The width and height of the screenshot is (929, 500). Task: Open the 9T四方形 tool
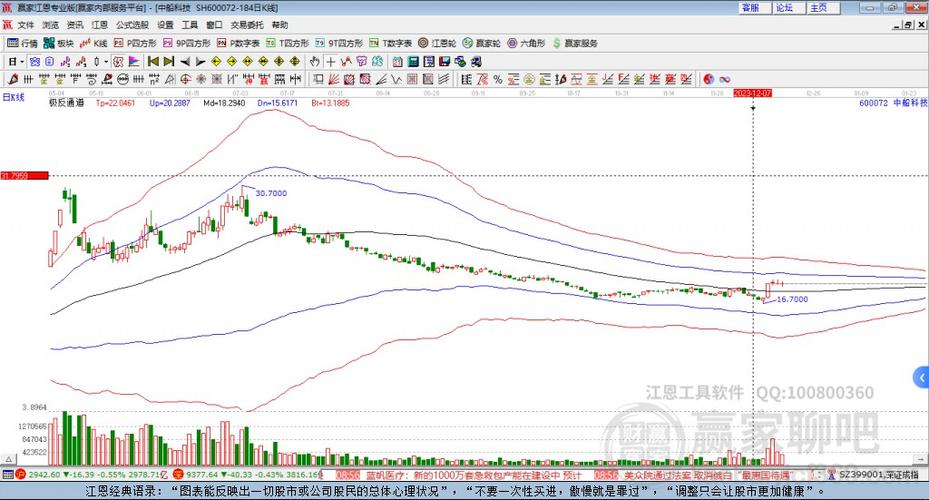[339, 43]
